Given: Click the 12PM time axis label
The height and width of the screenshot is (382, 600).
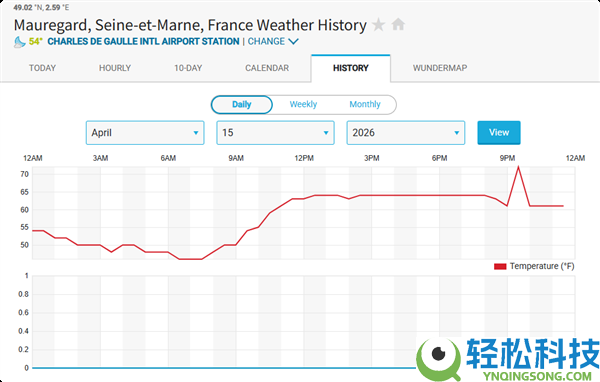Looking at the screenshot, I should pyautogui.click(x=304, y=158).
